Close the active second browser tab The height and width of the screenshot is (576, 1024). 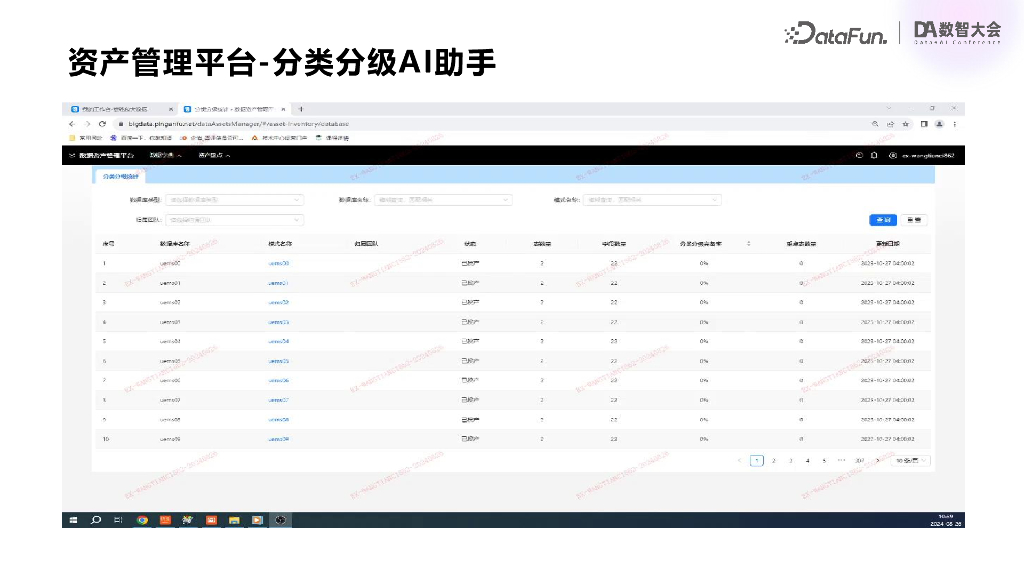click(x=283, y=109)
